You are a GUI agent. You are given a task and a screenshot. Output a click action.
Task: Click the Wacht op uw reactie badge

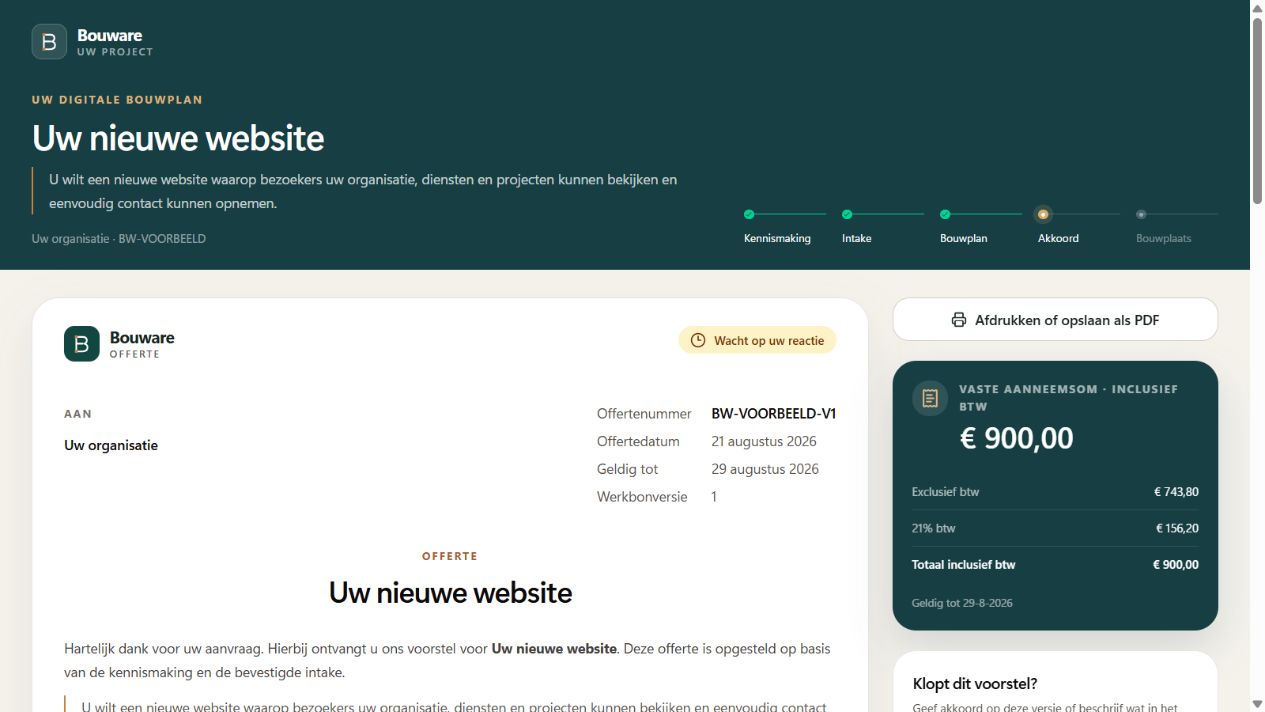(x=757, y=341)
